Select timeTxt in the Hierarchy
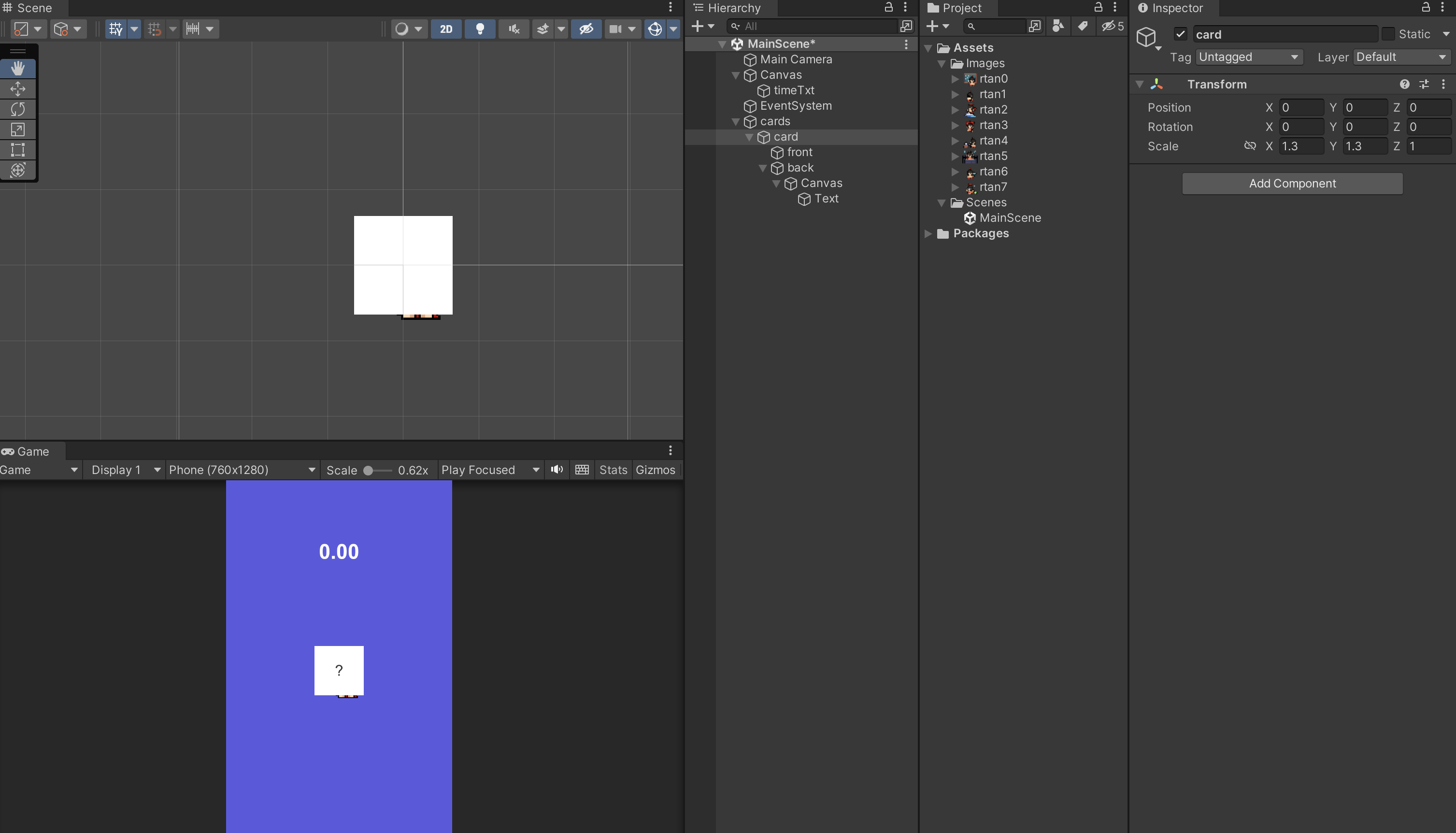The height and width of the screenshot is (833, 1456). (794, 90)
